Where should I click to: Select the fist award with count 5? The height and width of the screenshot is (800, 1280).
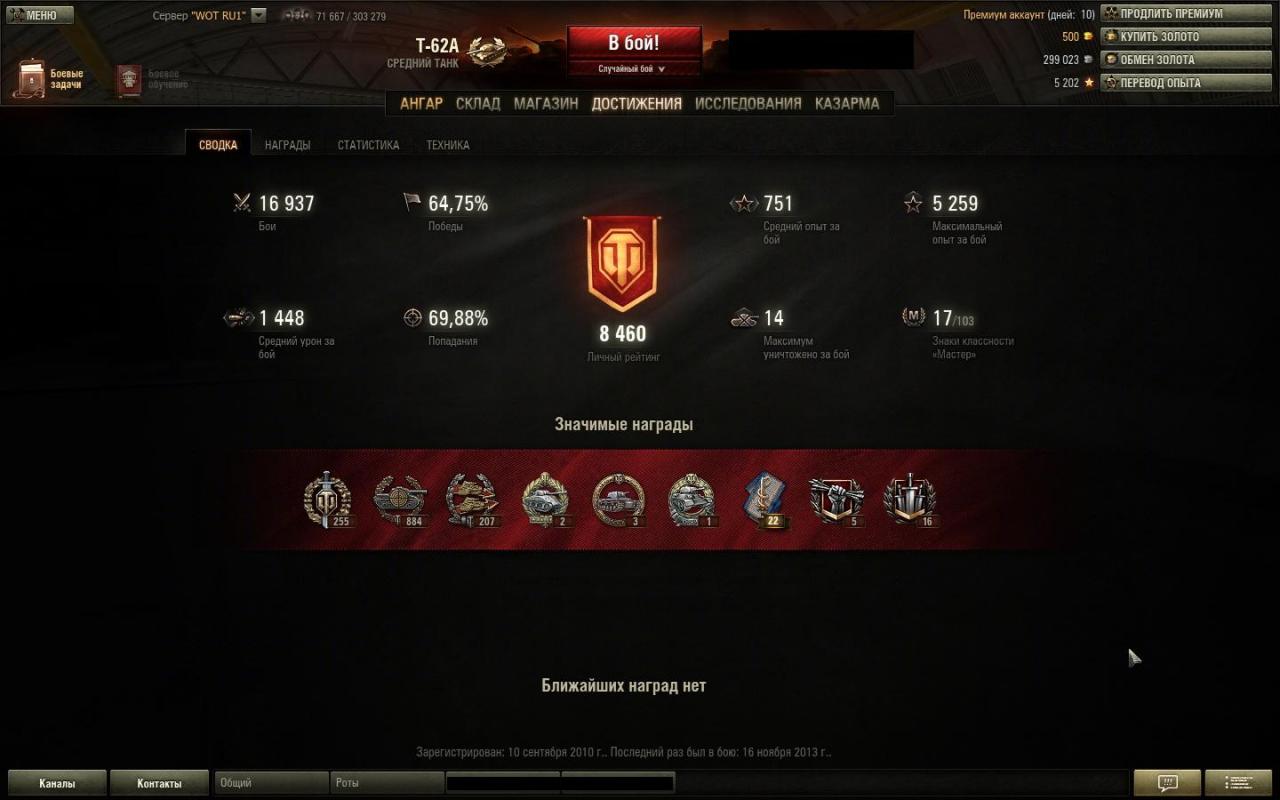point(835,499)
